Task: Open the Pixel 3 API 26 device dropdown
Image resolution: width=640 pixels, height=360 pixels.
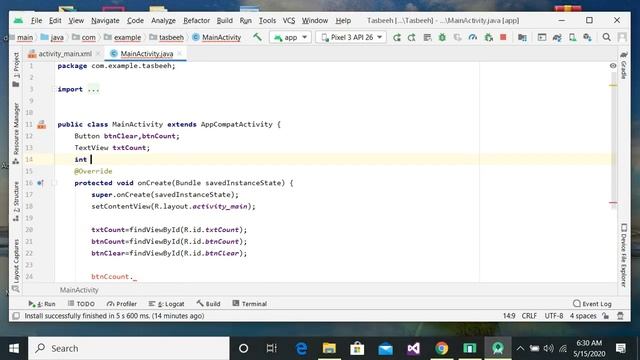Action: pyautogui.click(x=351, y=37)
